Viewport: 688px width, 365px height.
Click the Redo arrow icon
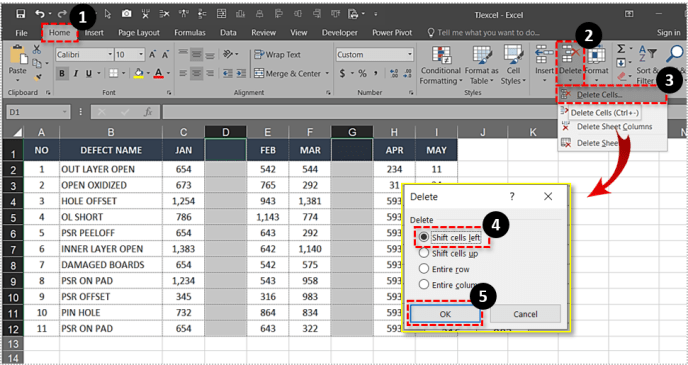(x=62, y=14)
